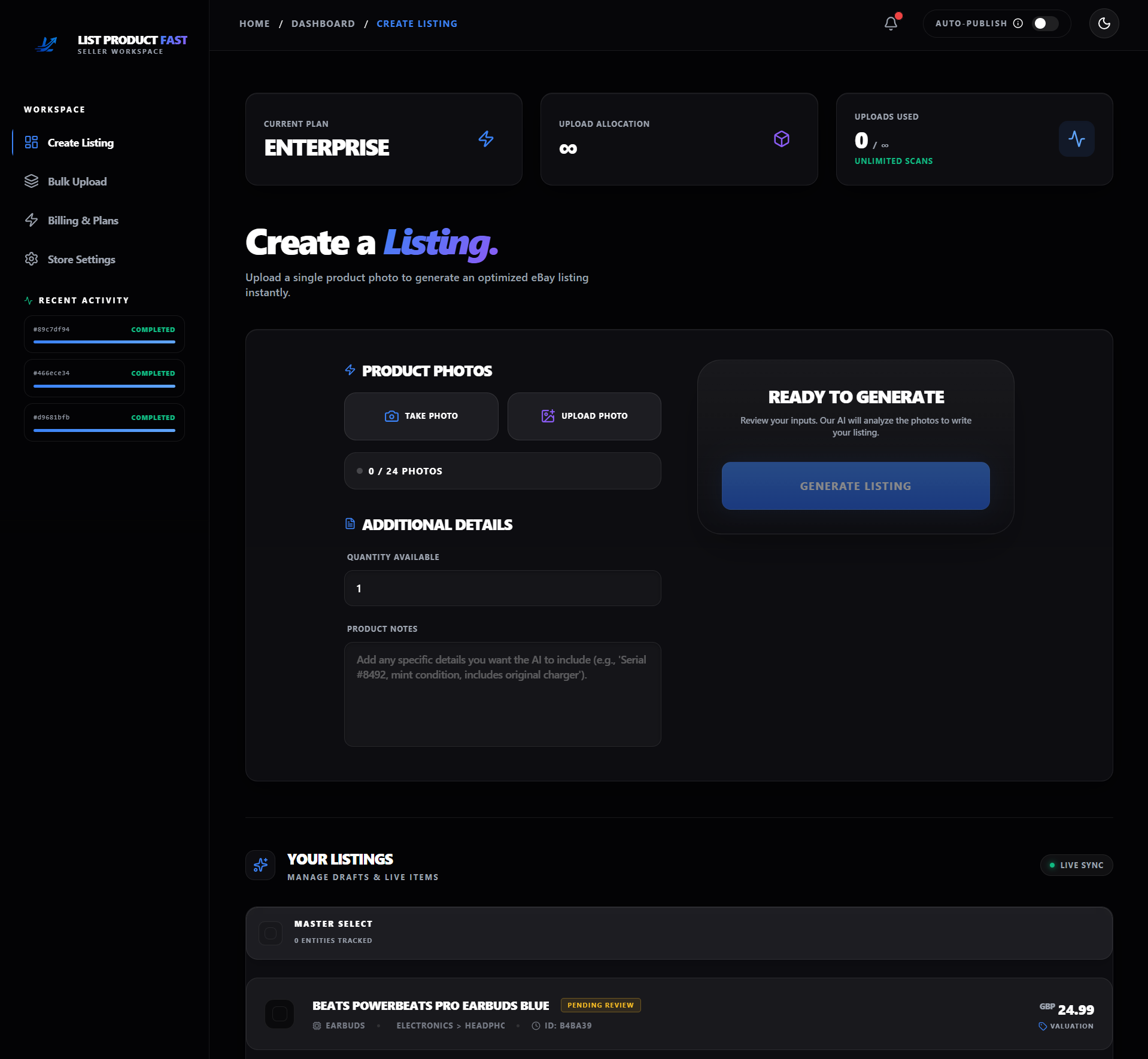Click the Billing & Plans lightning icon
Image resolution: width=1148 pixels, height=1059 pixels.
32,220
